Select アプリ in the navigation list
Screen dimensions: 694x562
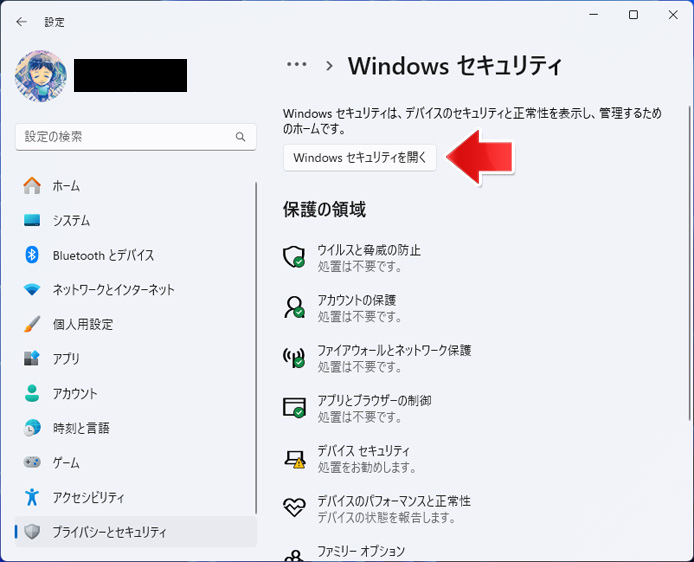tap(66, 358)
